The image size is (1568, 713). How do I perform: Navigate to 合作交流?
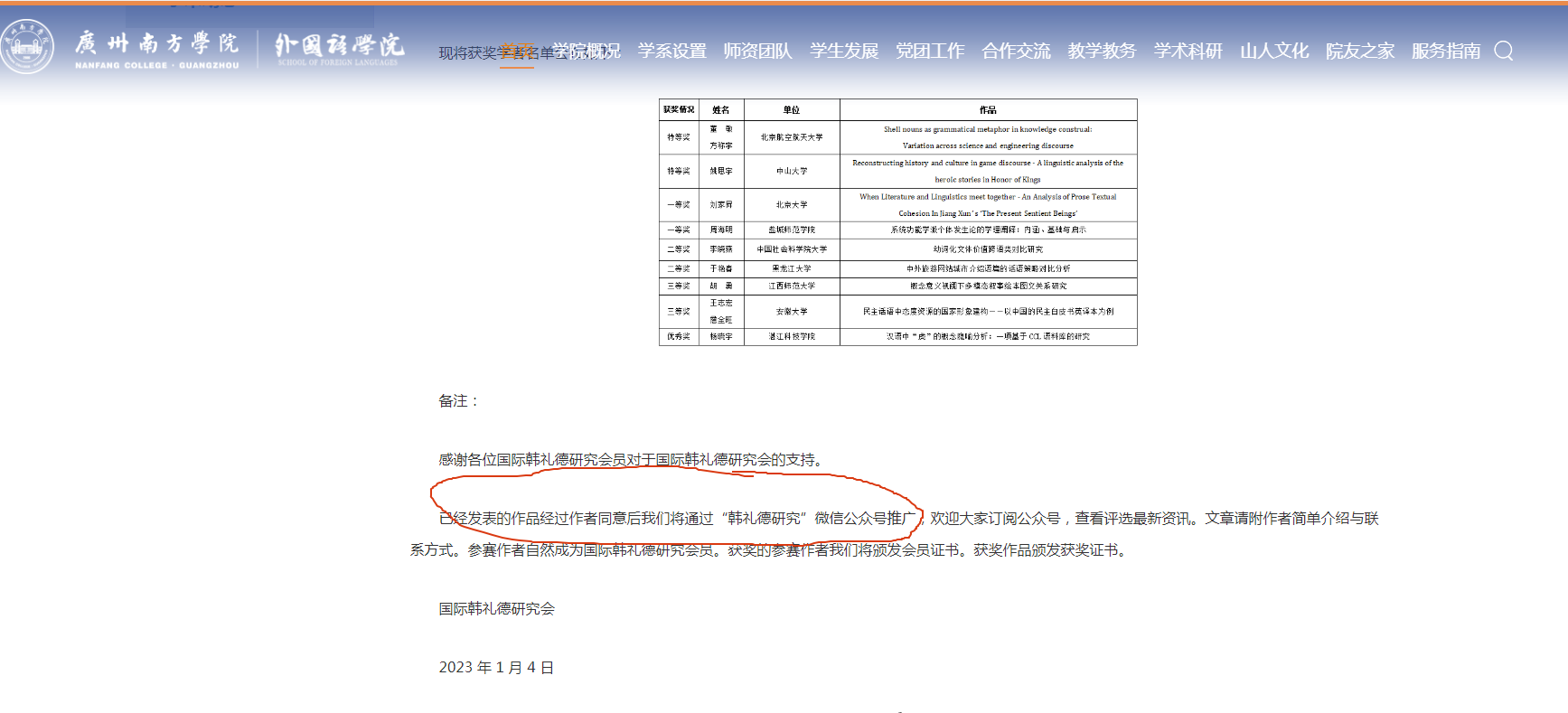(x=1016, y=51)
